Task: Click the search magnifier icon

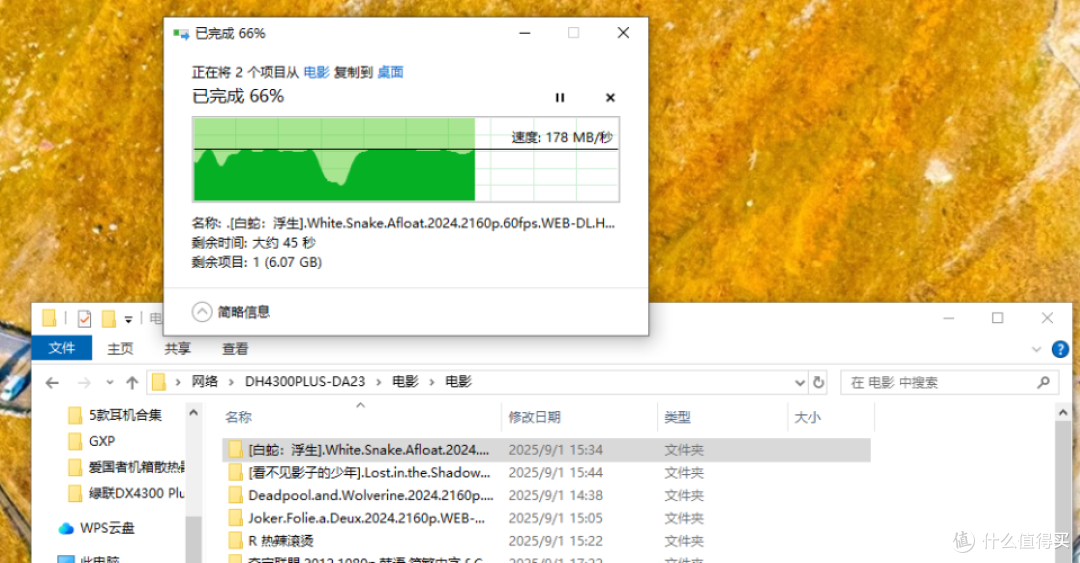Action: [1043, 382]
